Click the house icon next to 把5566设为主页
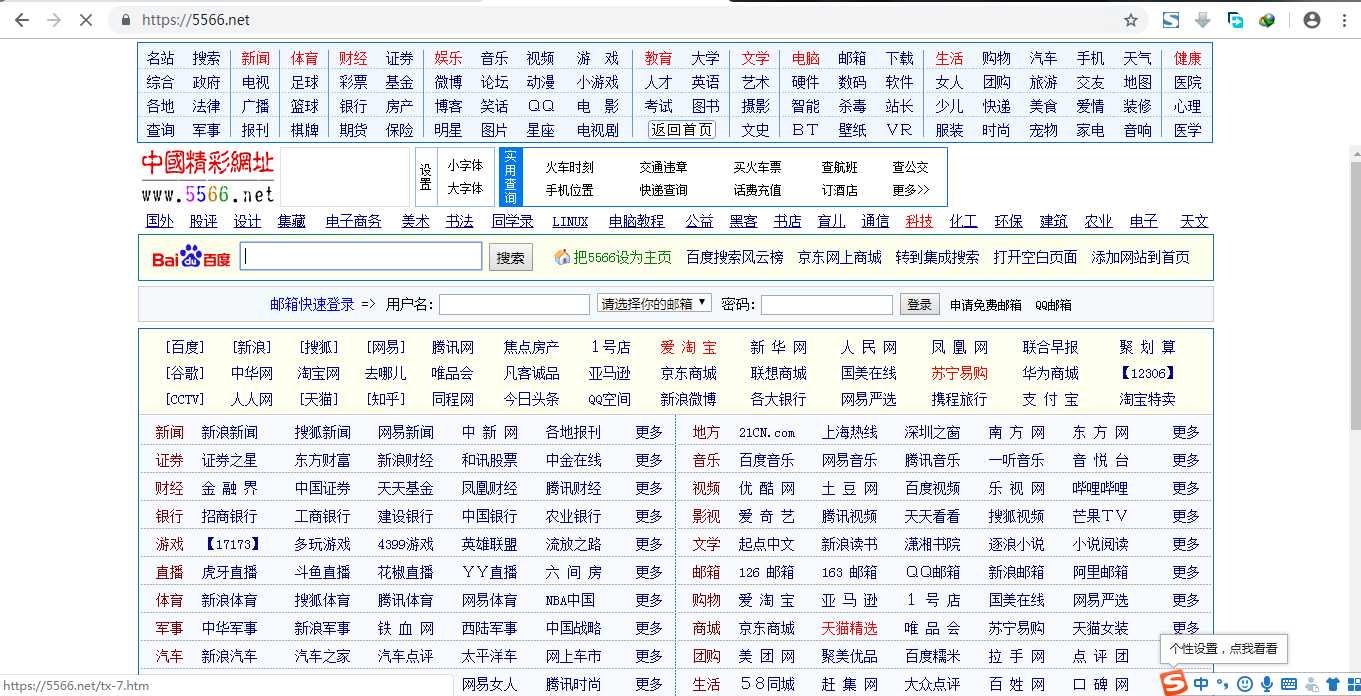The width and height of the screenshot is (1361, 696). pos(563,257)
